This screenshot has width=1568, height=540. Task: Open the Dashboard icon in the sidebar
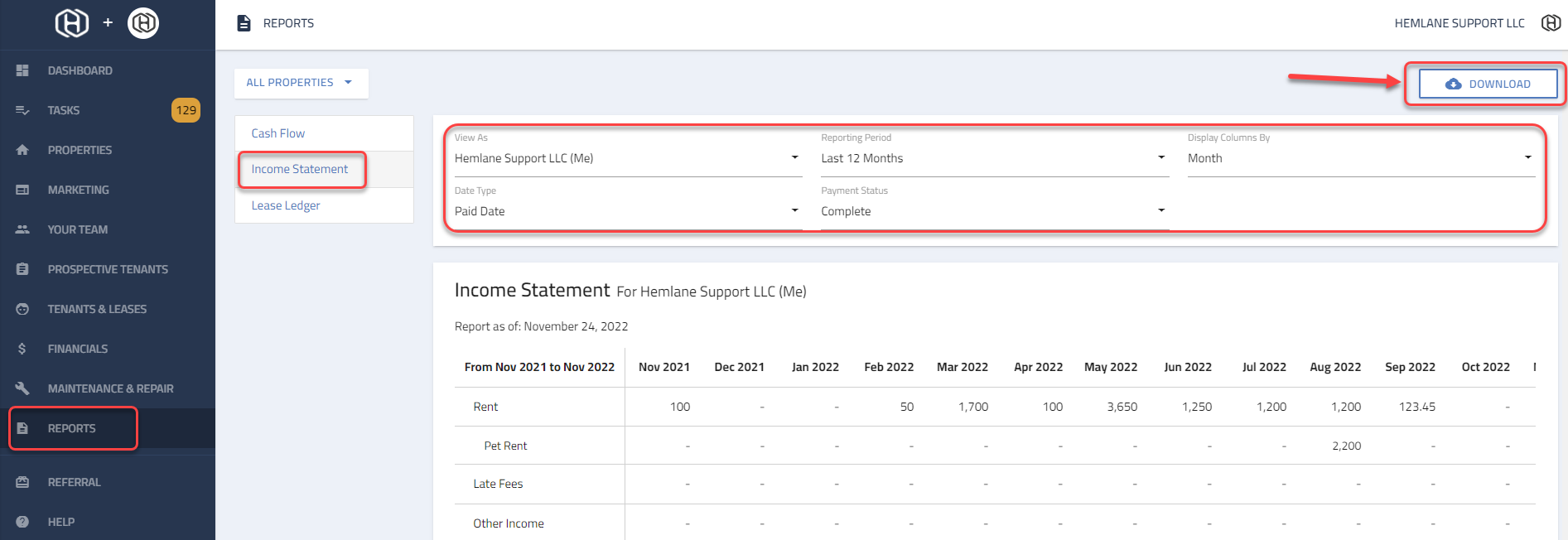[22, 70]
